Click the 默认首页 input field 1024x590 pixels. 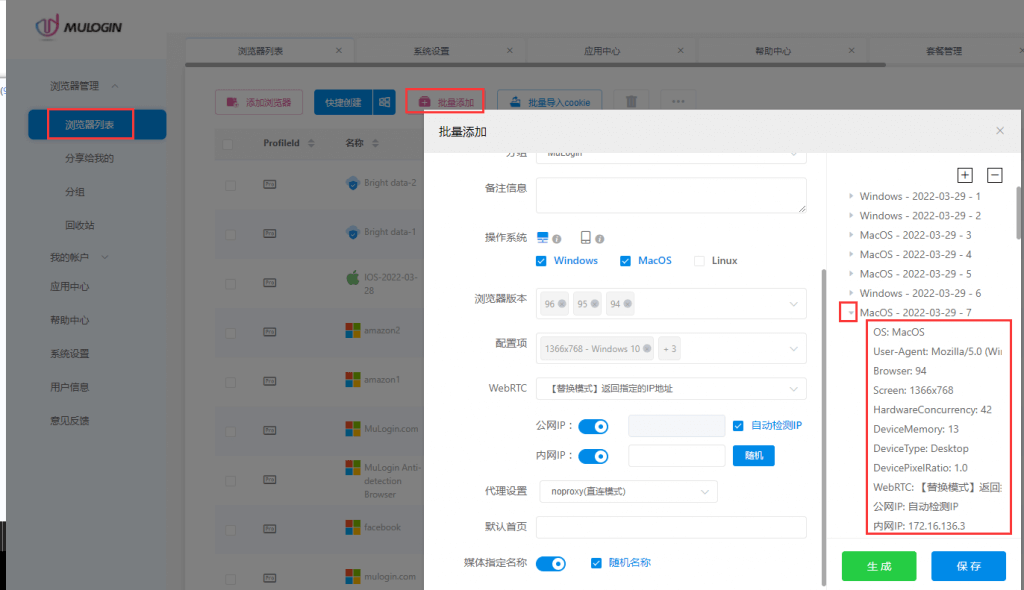click(671, 527)
